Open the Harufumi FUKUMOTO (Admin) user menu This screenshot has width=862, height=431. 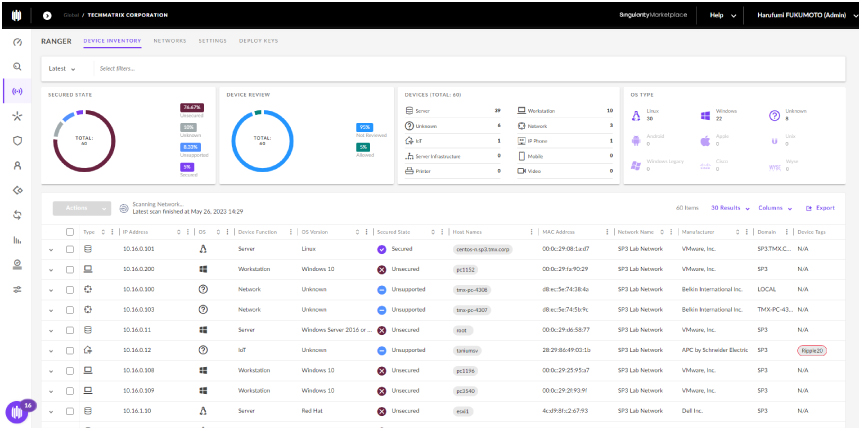[808, 15]
